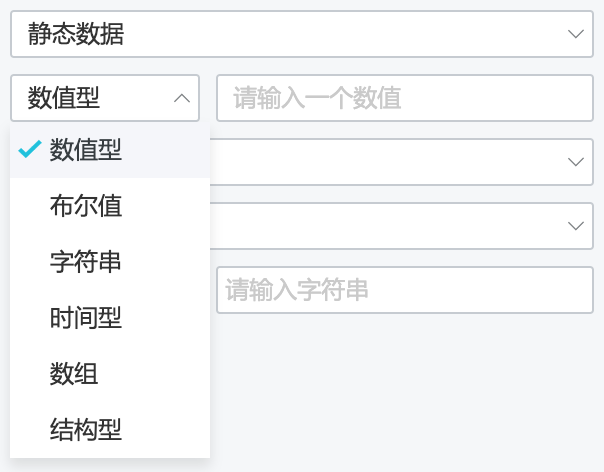Select 数值型 option in the list
The width and height of the screenshot is (604, 472).
110,150
